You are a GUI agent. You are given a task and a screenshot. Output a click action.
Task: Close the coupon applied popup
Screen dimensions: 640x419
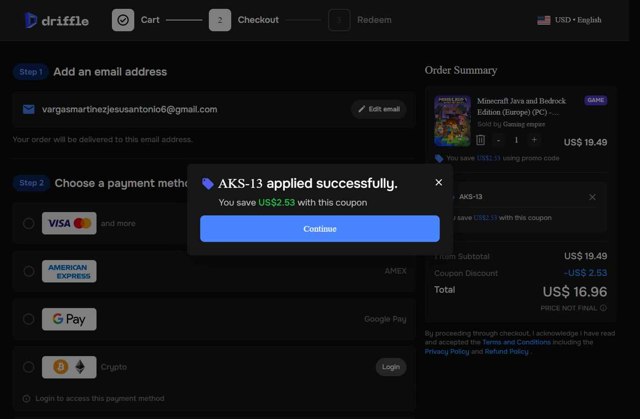point(439,182)
